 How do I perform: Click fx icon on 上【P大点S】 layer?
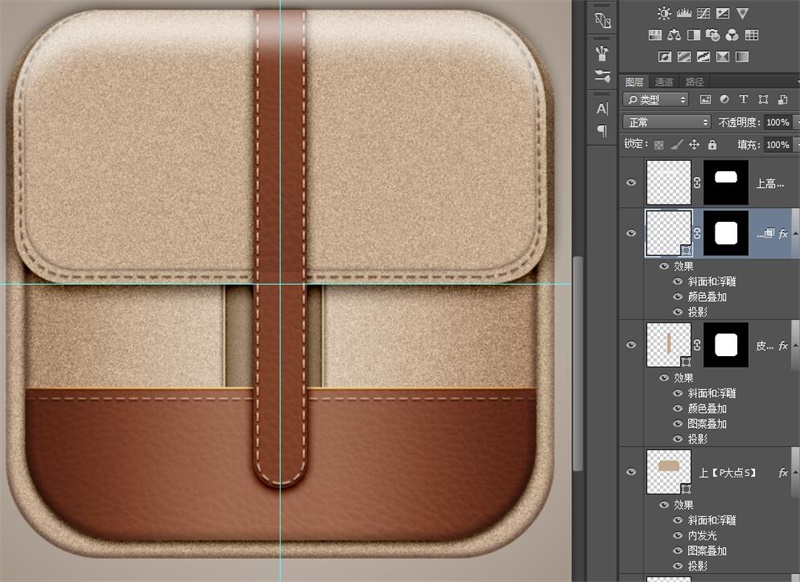point(783,473)
